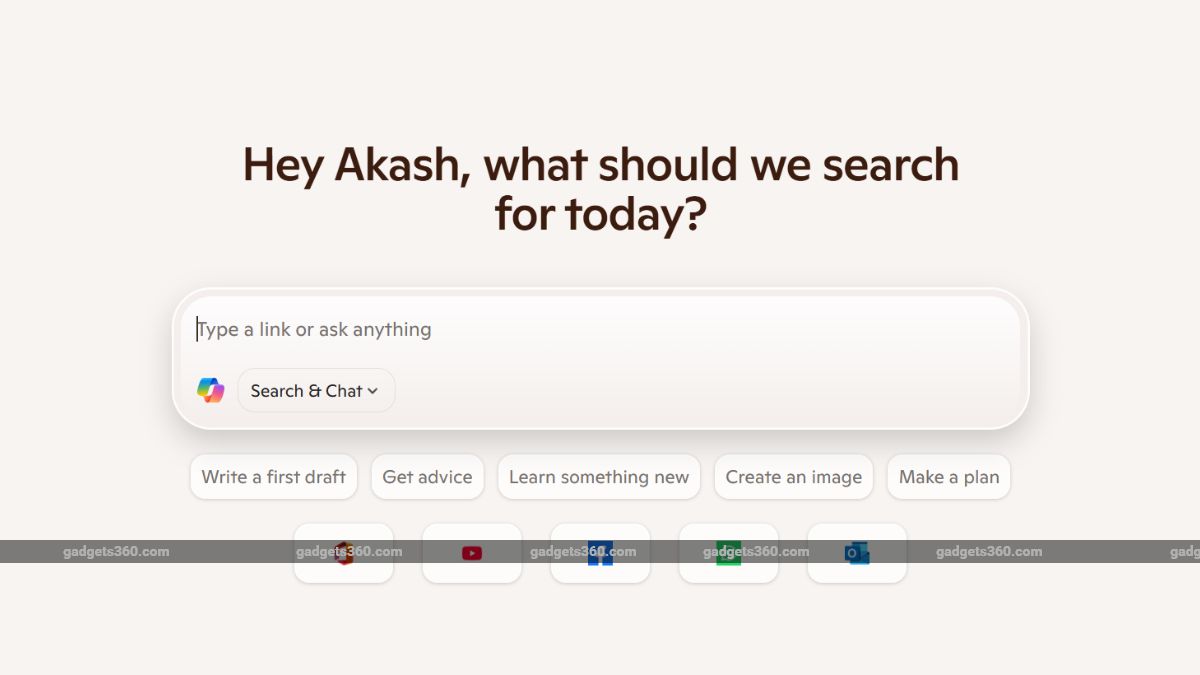
Task: Open the blue LinkedIn shortcut tile
Action: [x=600, y=553]
